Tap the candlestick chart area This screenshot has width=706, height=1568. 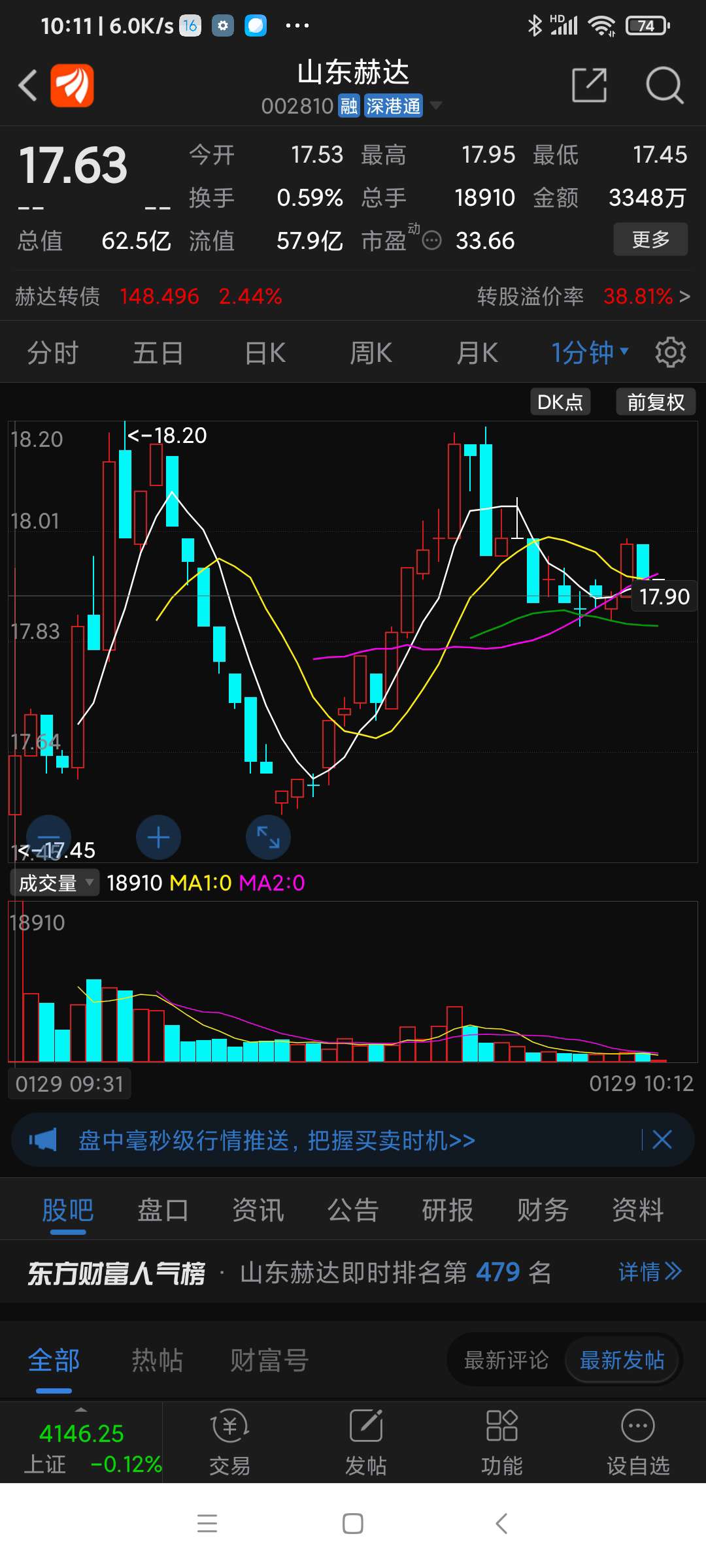(353, 642)
